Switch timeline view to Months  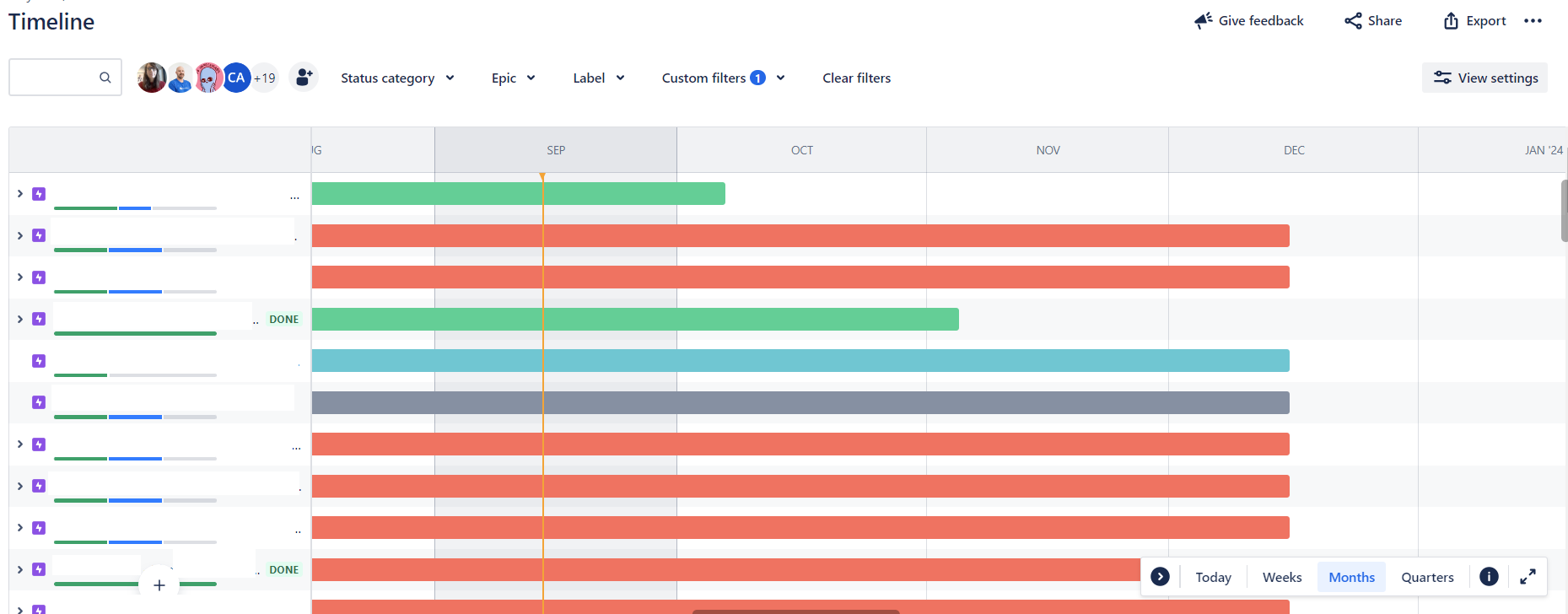(1351, 577)
